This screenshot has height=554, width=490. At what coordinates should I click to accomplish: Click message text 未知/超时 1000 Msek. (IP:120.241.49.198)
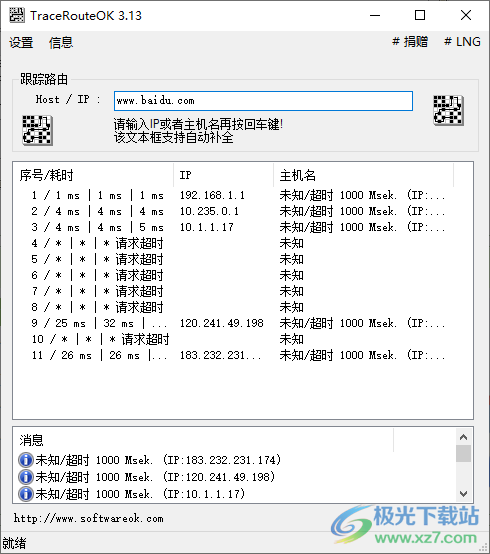(155, 477)
